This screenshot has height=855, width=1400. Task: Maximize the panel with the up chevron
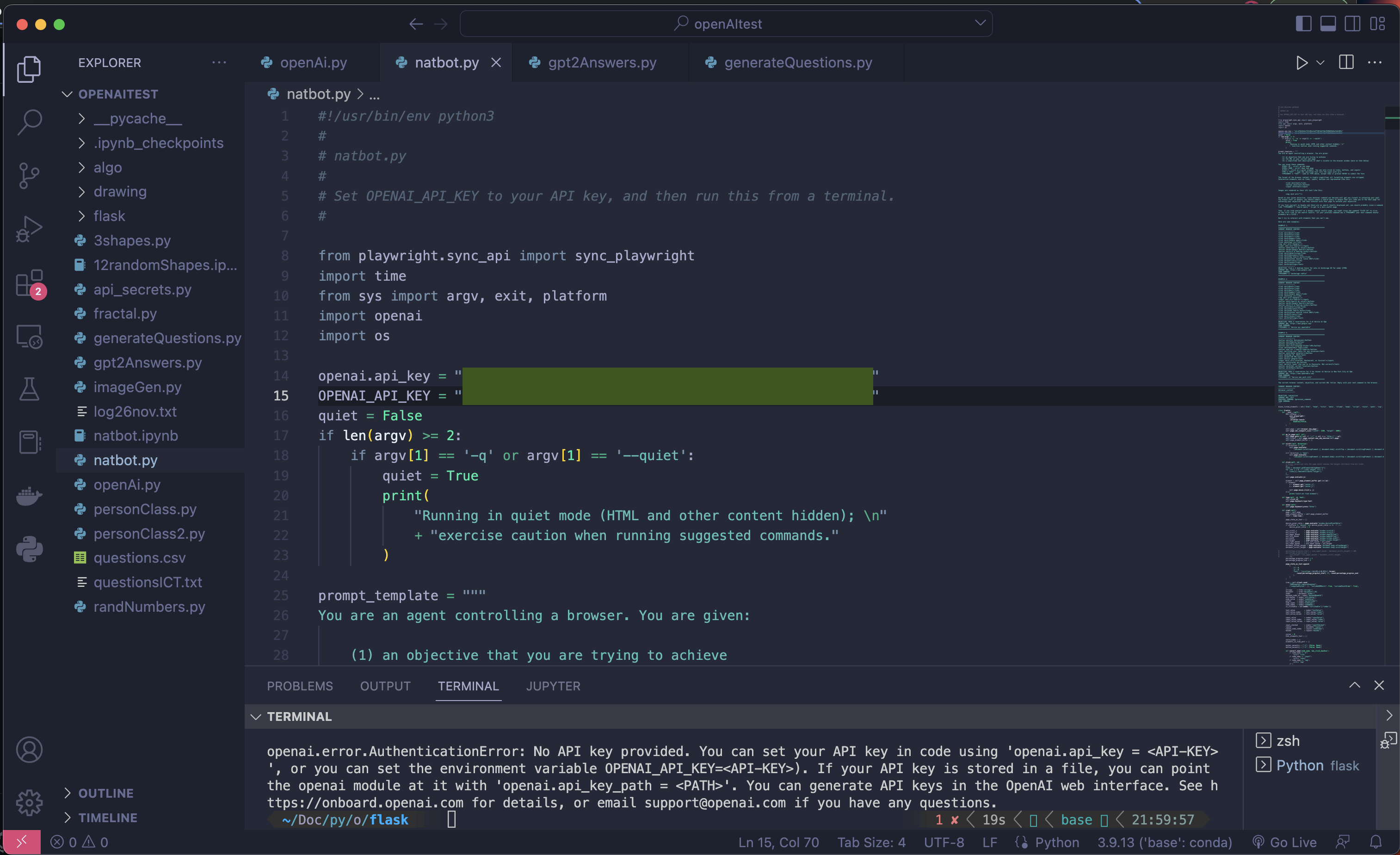(1355, 685)
